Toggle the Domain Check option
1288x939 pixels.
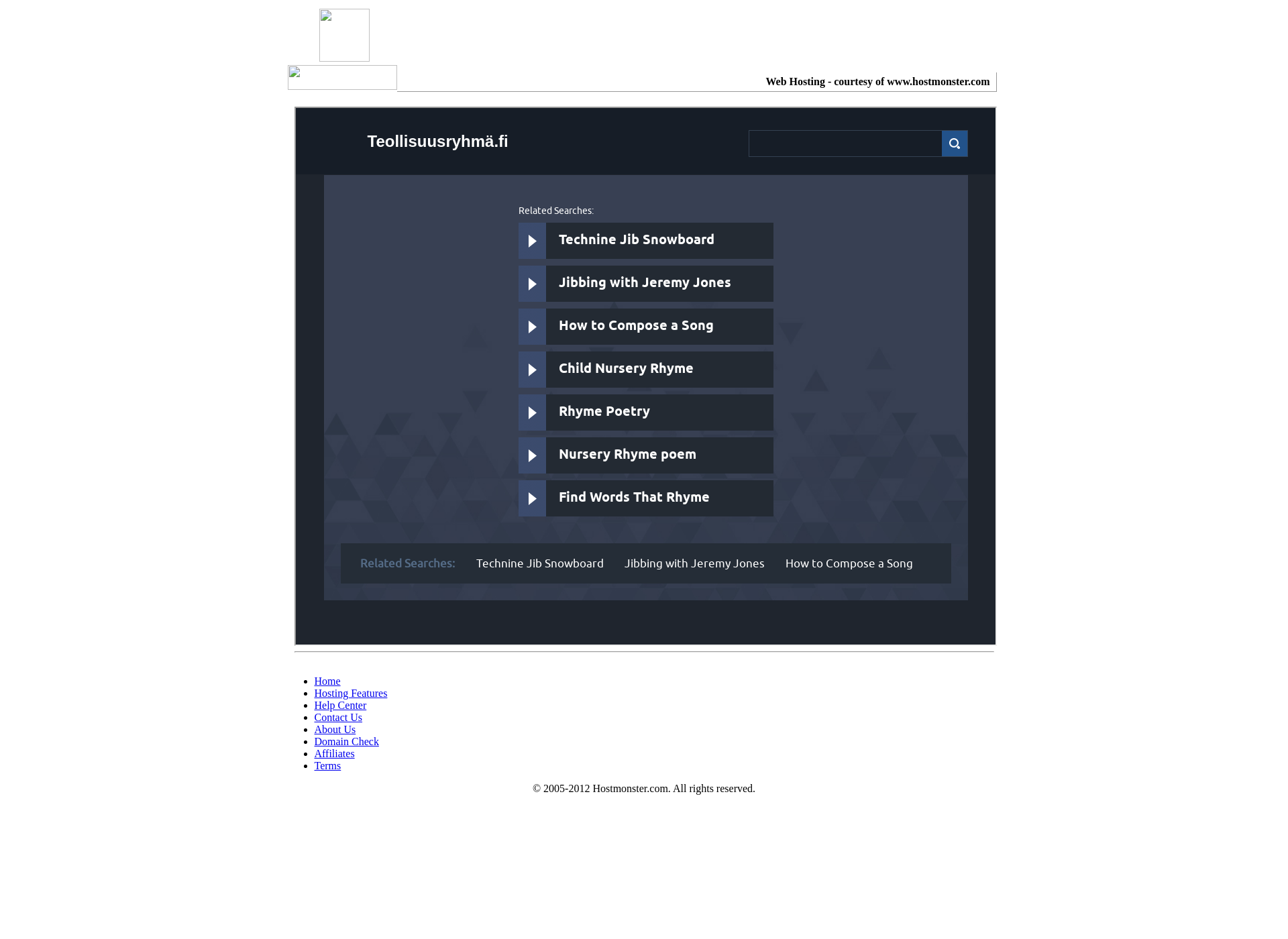tap(346, 741)
